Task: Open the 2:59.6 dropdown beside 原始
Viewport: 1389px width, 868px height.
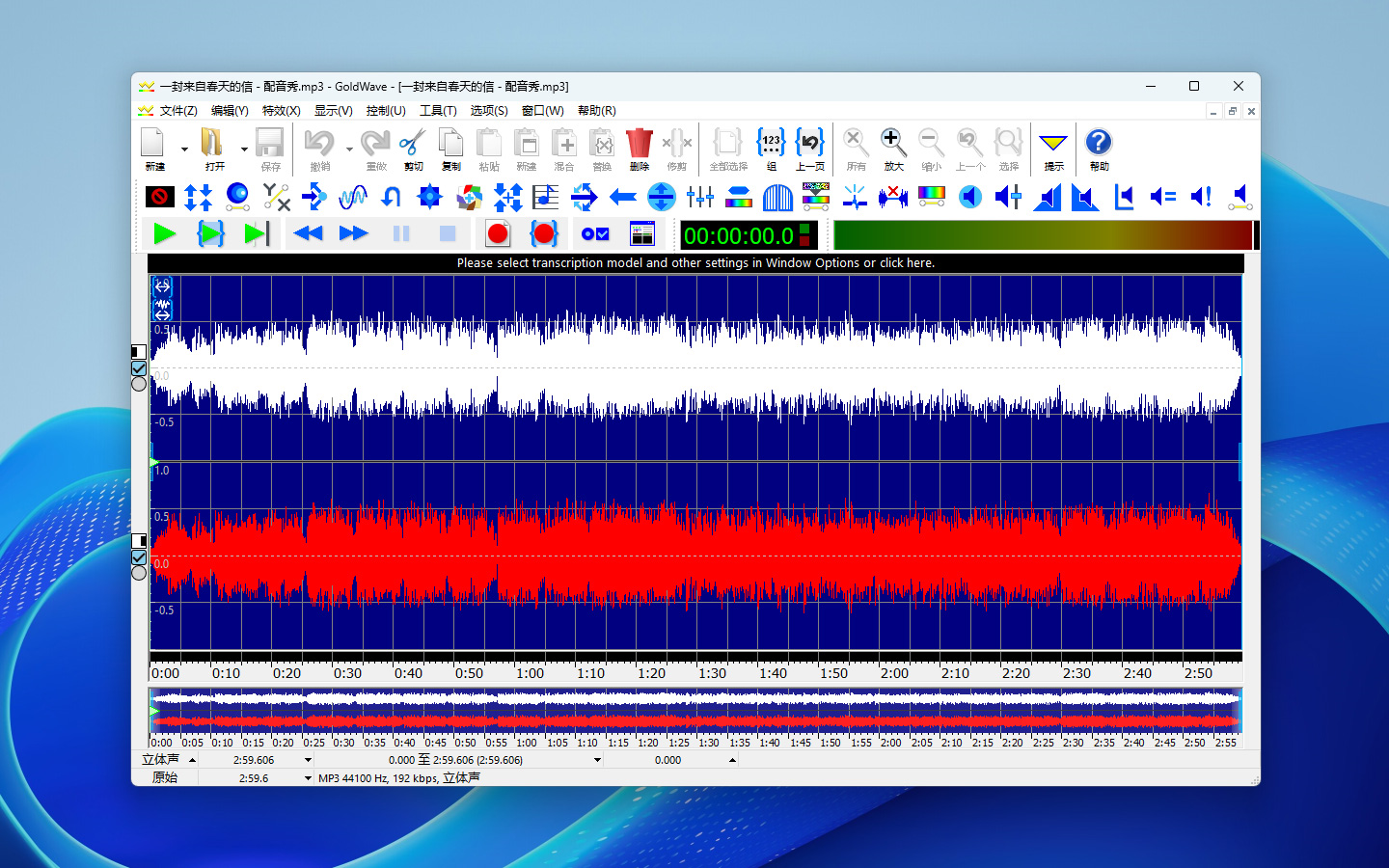Action: point(308,778)
